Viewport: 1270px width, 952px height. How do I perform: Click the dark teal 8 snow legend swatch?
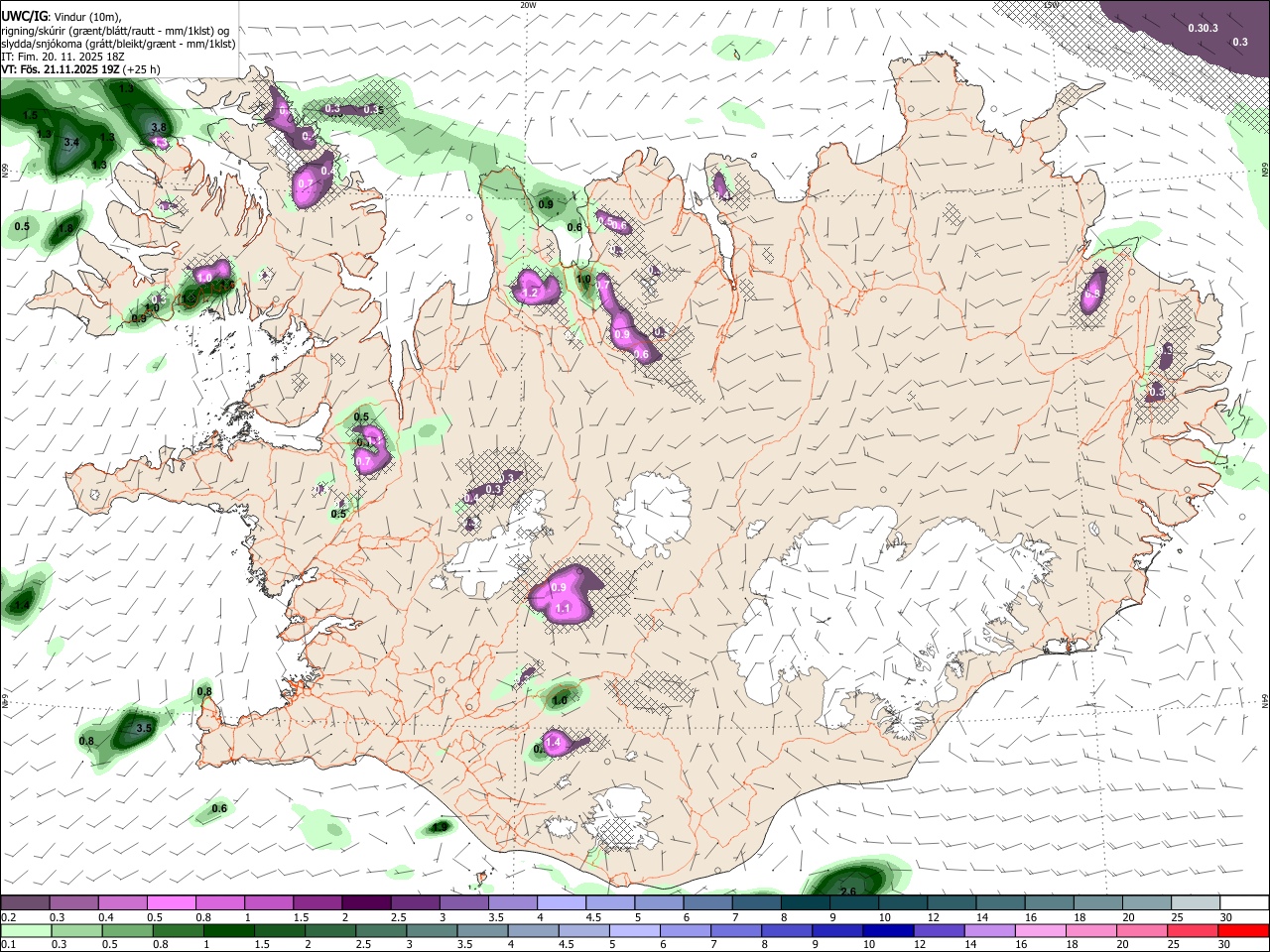[x=806, y=903]
